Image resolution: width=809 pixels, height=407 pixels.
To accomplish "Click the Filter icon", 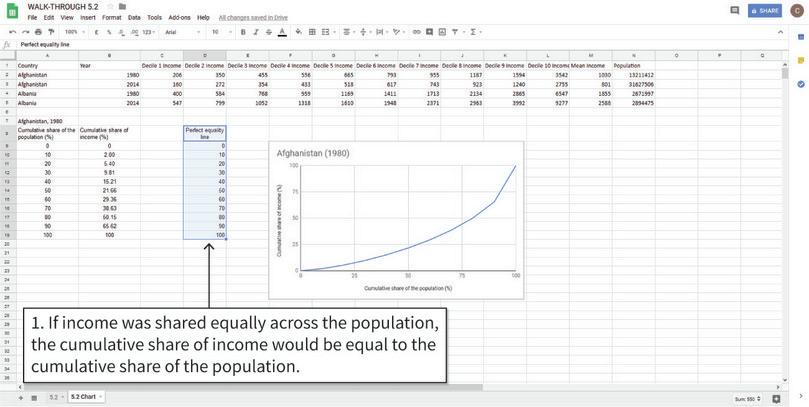I will pyautogui.click(x=457, y=32).
